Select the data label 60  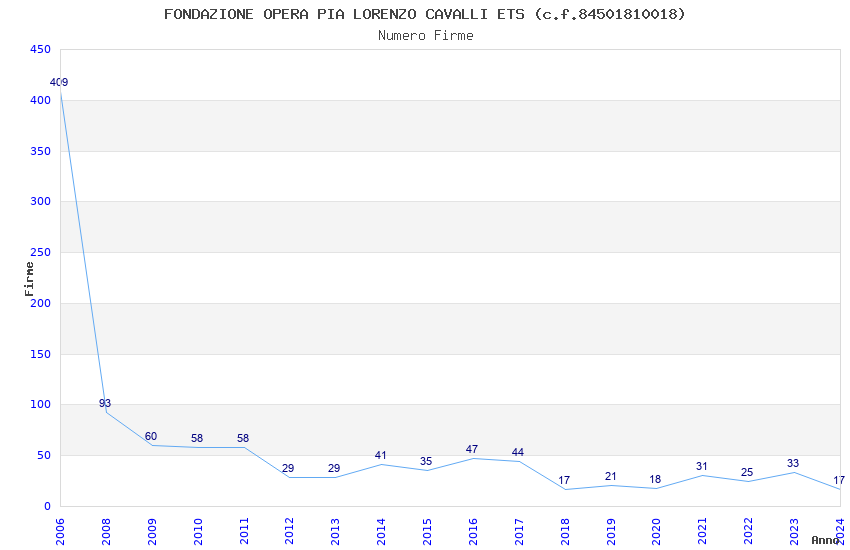pos(151,436)
